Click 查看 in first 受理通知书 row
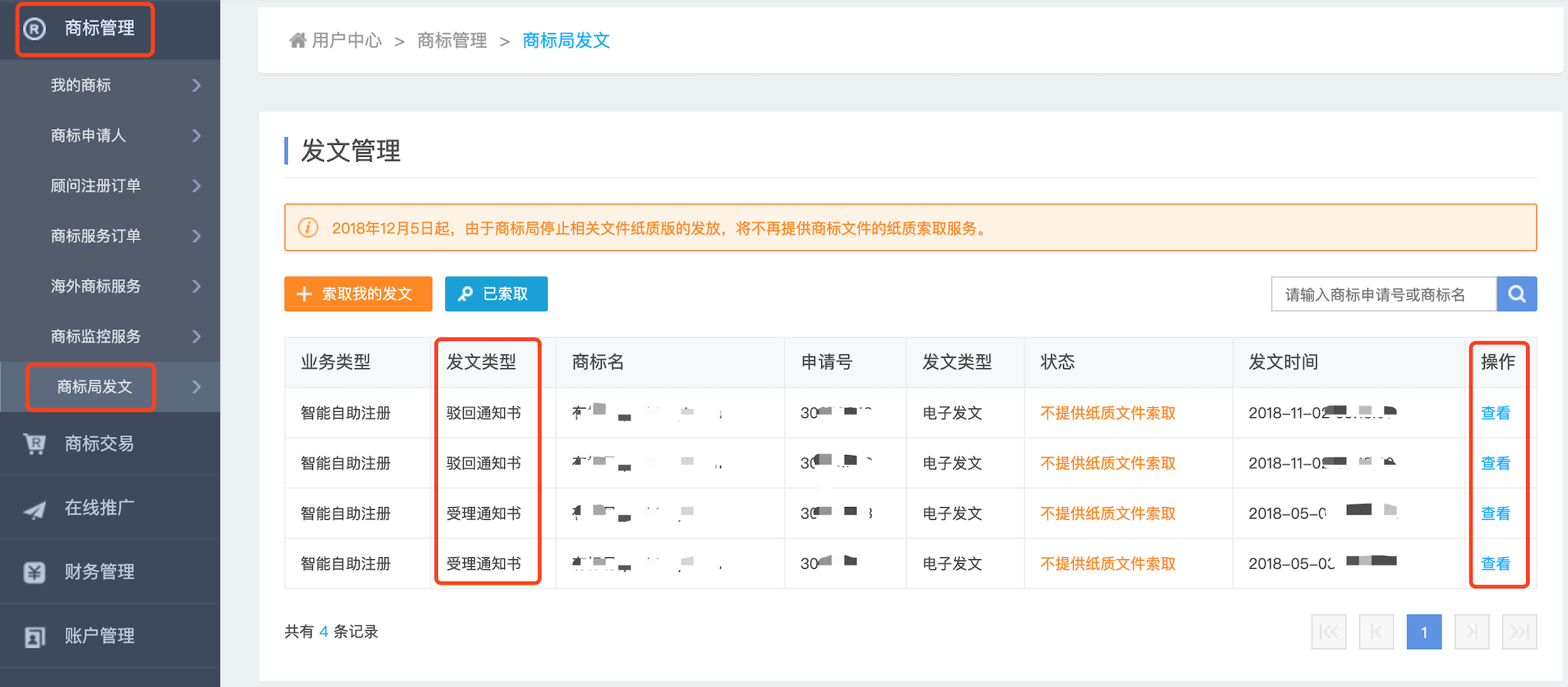The width and height of the screenshot is (1568, 687). coord(1496,513)
